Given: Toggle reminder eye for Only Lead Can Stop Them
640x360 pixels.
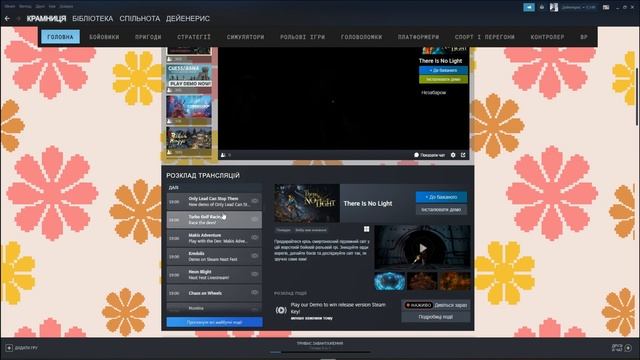Looking at the screenshot, I should (x=255, y=201).
